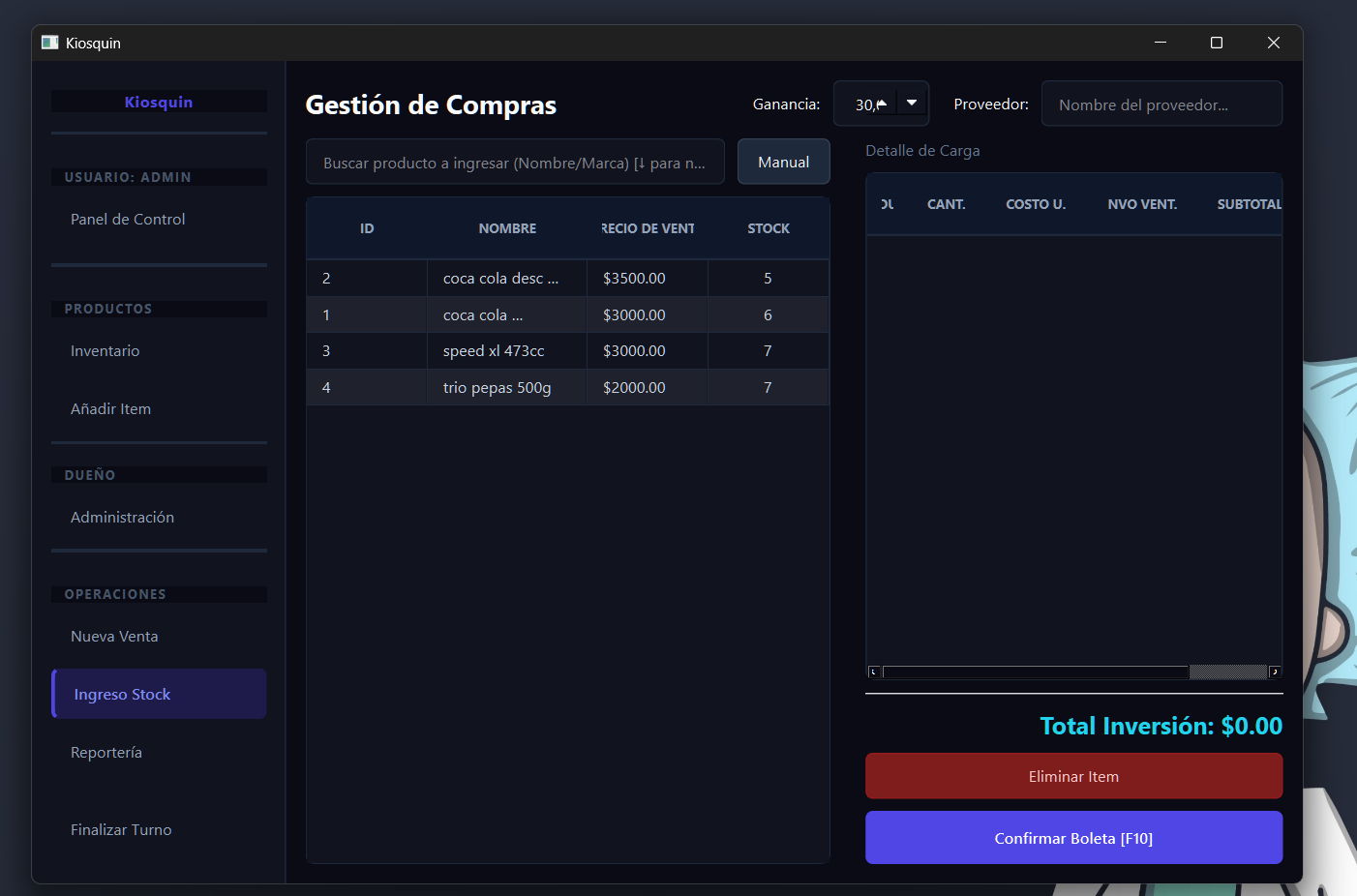Go to Panel de Control
The image size is (1357, 896).
pyautogui.click(x=128, y=219)
